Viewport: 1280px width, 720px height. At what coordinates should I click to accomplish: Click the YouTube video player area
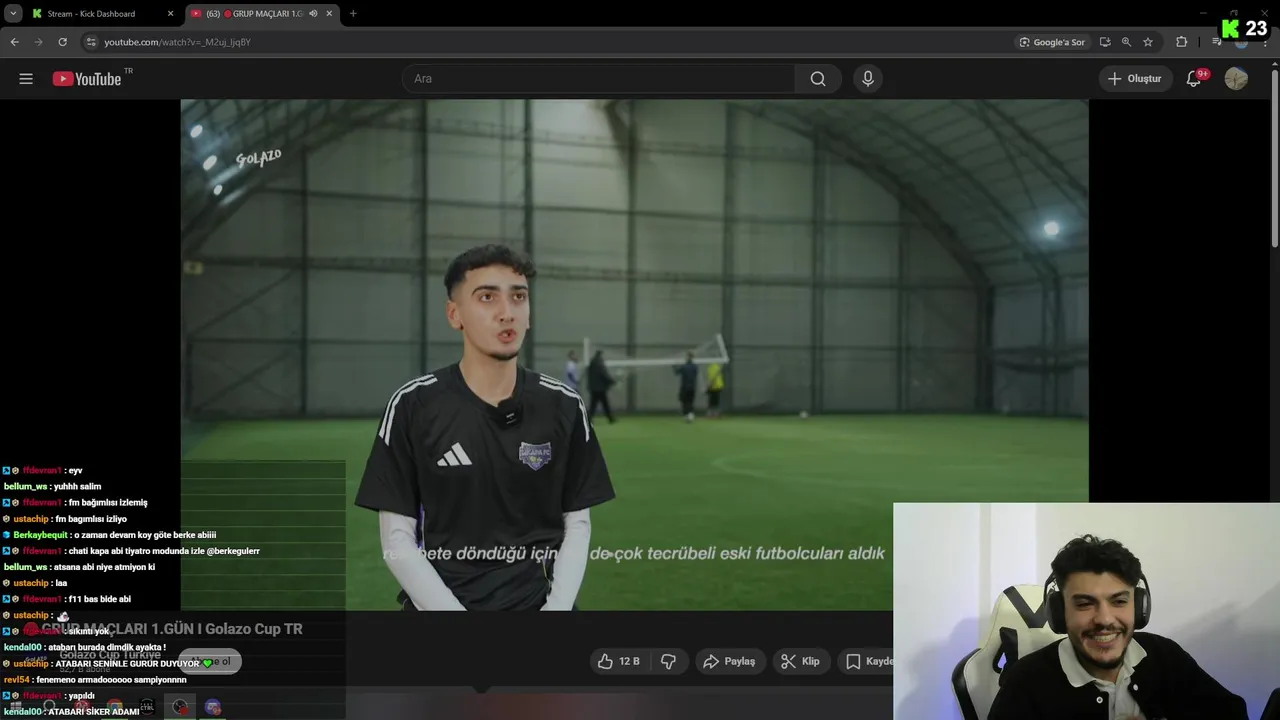click(x=634, y=355)
